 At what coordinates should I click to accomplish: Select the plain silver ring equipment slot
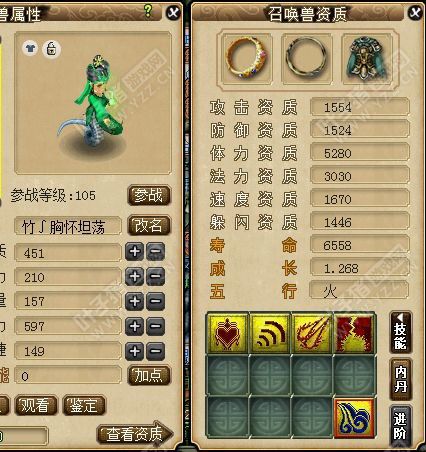tap(307, 59)
